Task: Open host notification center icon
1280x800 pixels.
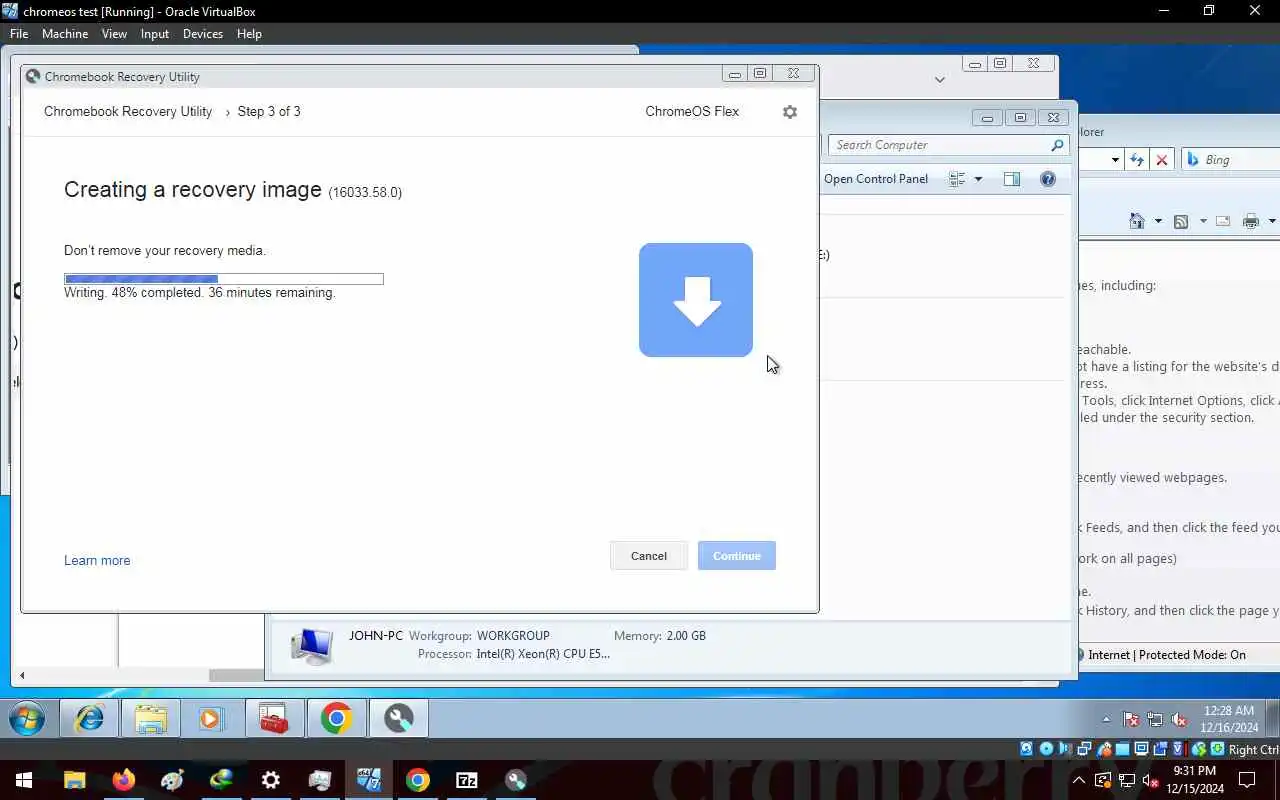Action: tap(1247, 780)
